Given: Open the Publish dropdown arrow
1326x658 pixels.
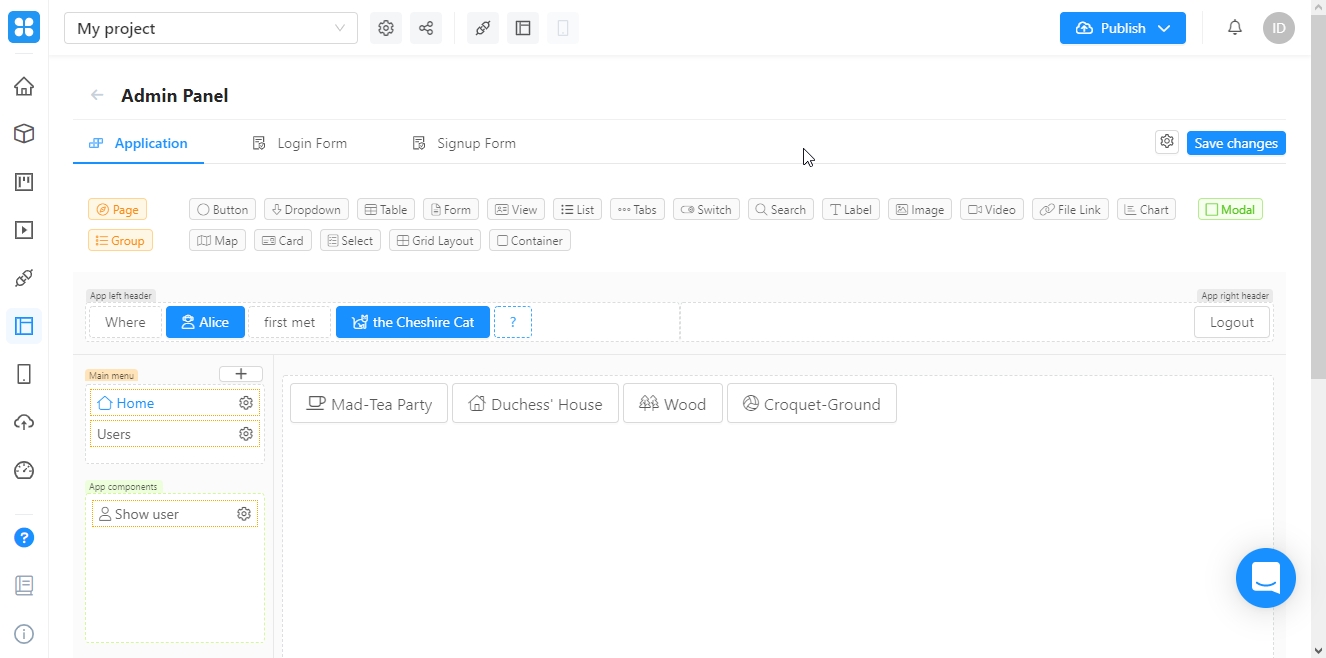Looking at the screenshot, I should (x=1164, y=28).
